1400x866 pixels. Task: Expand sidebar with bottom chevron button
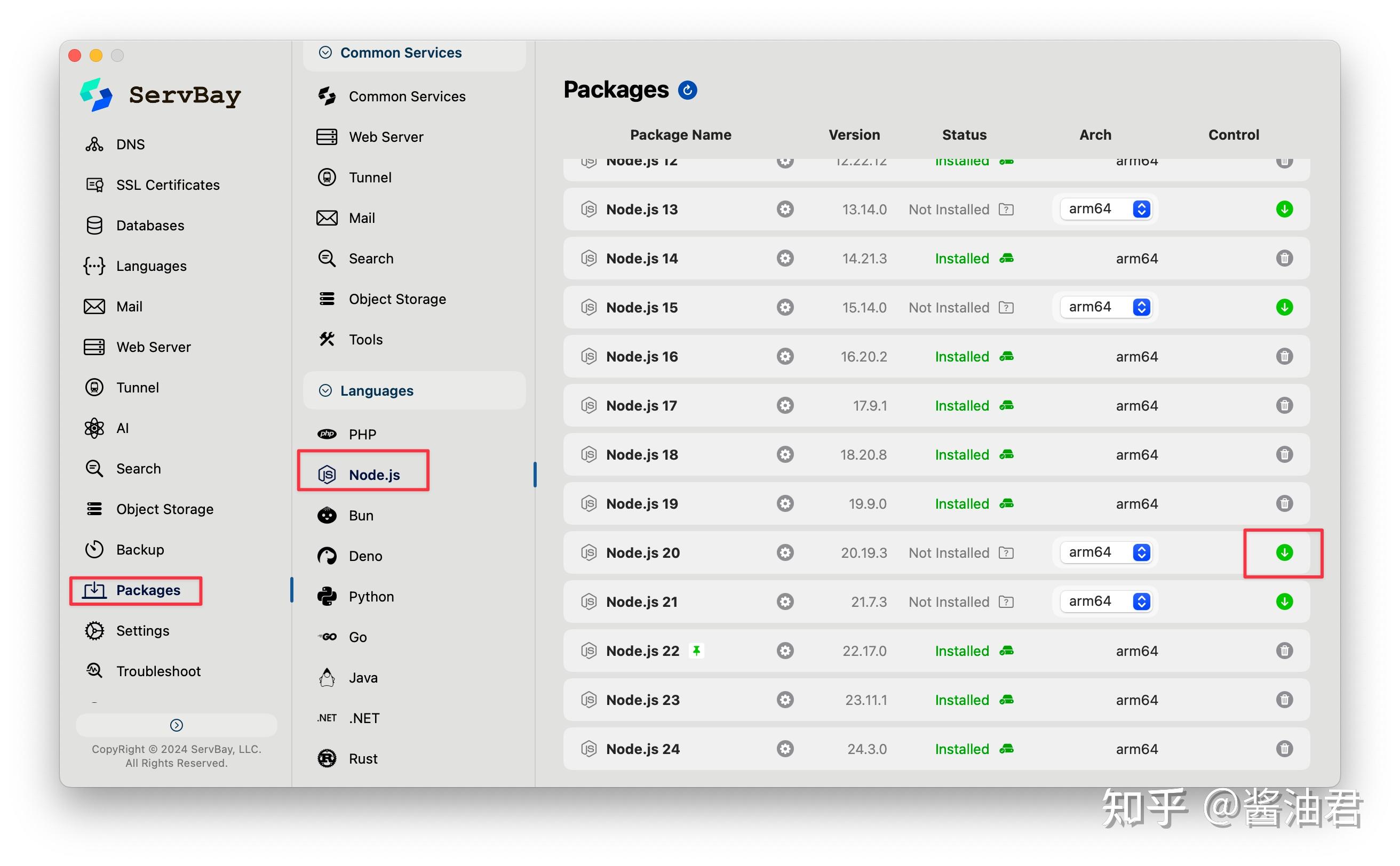tap(177, 725)
